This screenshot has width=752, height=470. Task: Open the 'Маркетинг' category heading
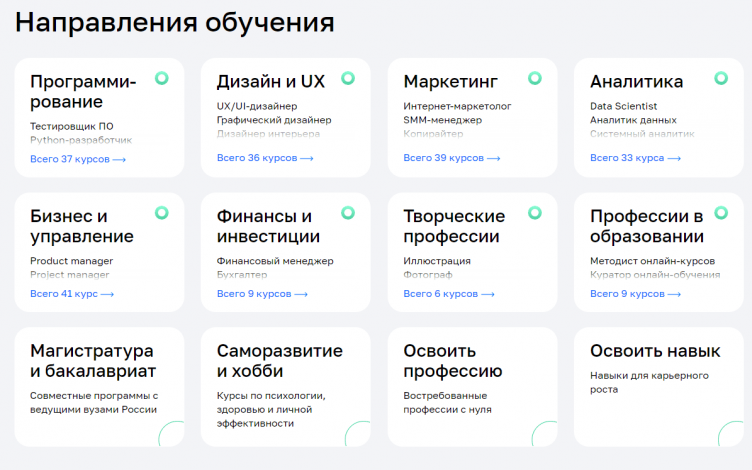(x=450, y=82)
